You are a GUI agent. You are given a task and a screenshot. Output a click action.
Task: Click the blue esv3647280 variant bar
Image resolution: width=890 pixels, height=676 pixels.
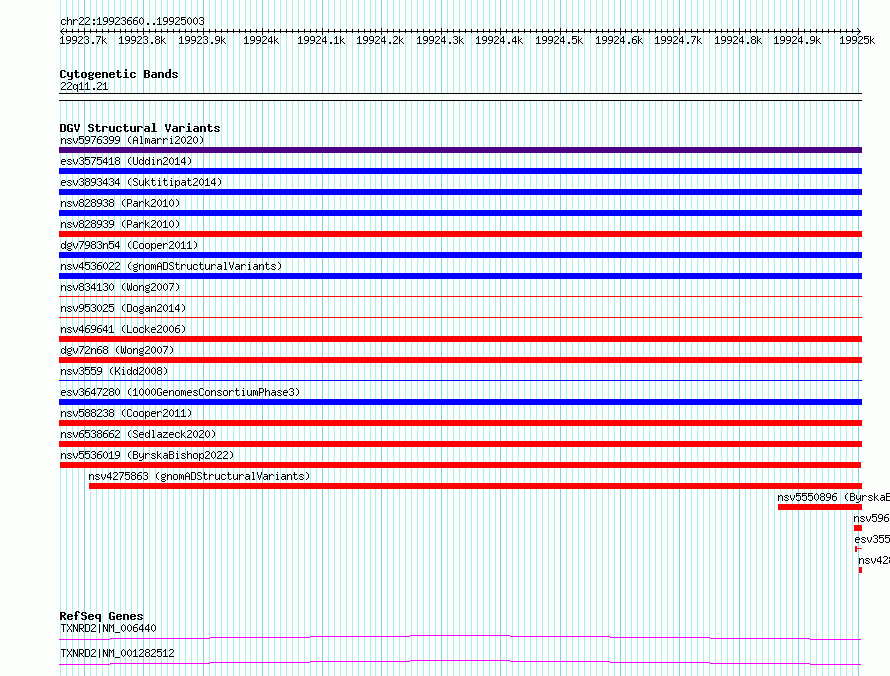pyautogui.click(x=460, y=402)
